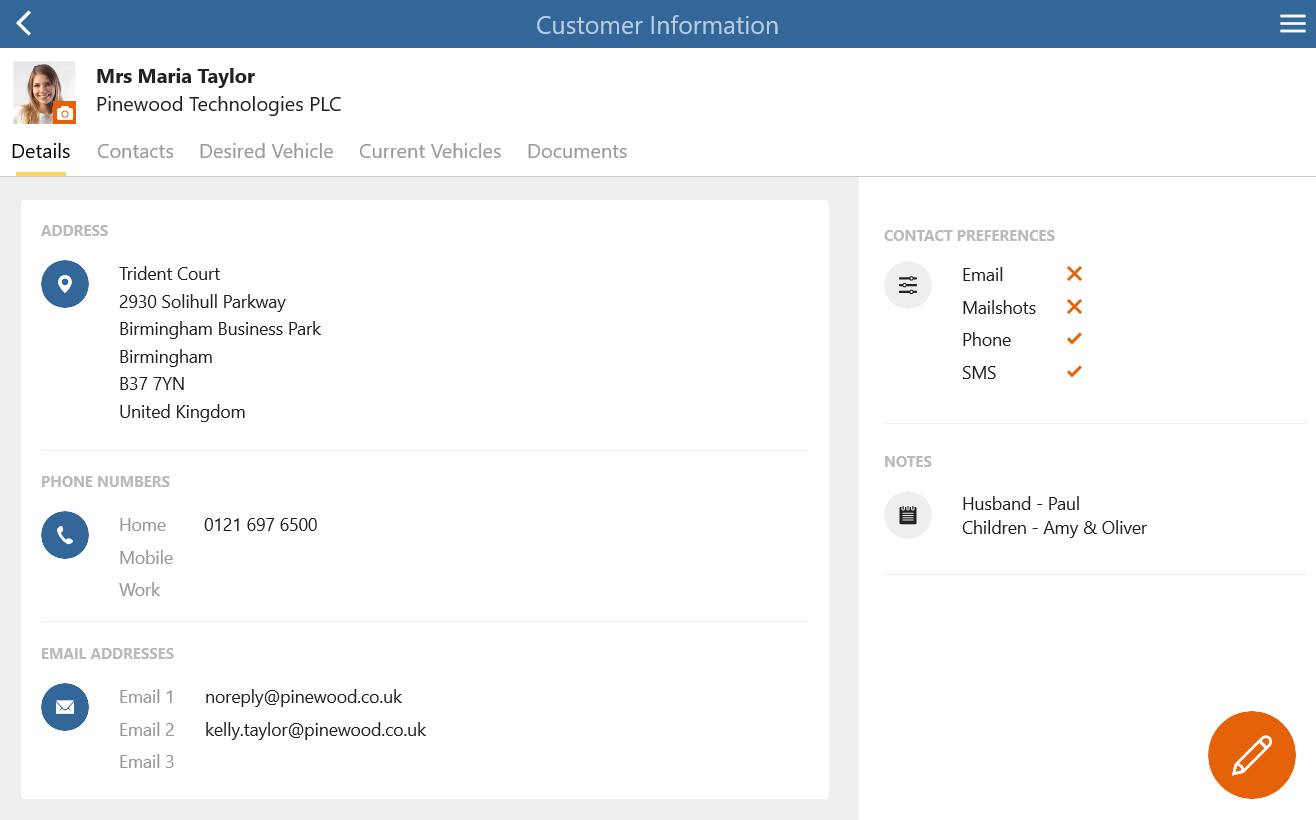Click the contact preferences sliders icon
The image size is (1316, 820).
tap(908, 285)
